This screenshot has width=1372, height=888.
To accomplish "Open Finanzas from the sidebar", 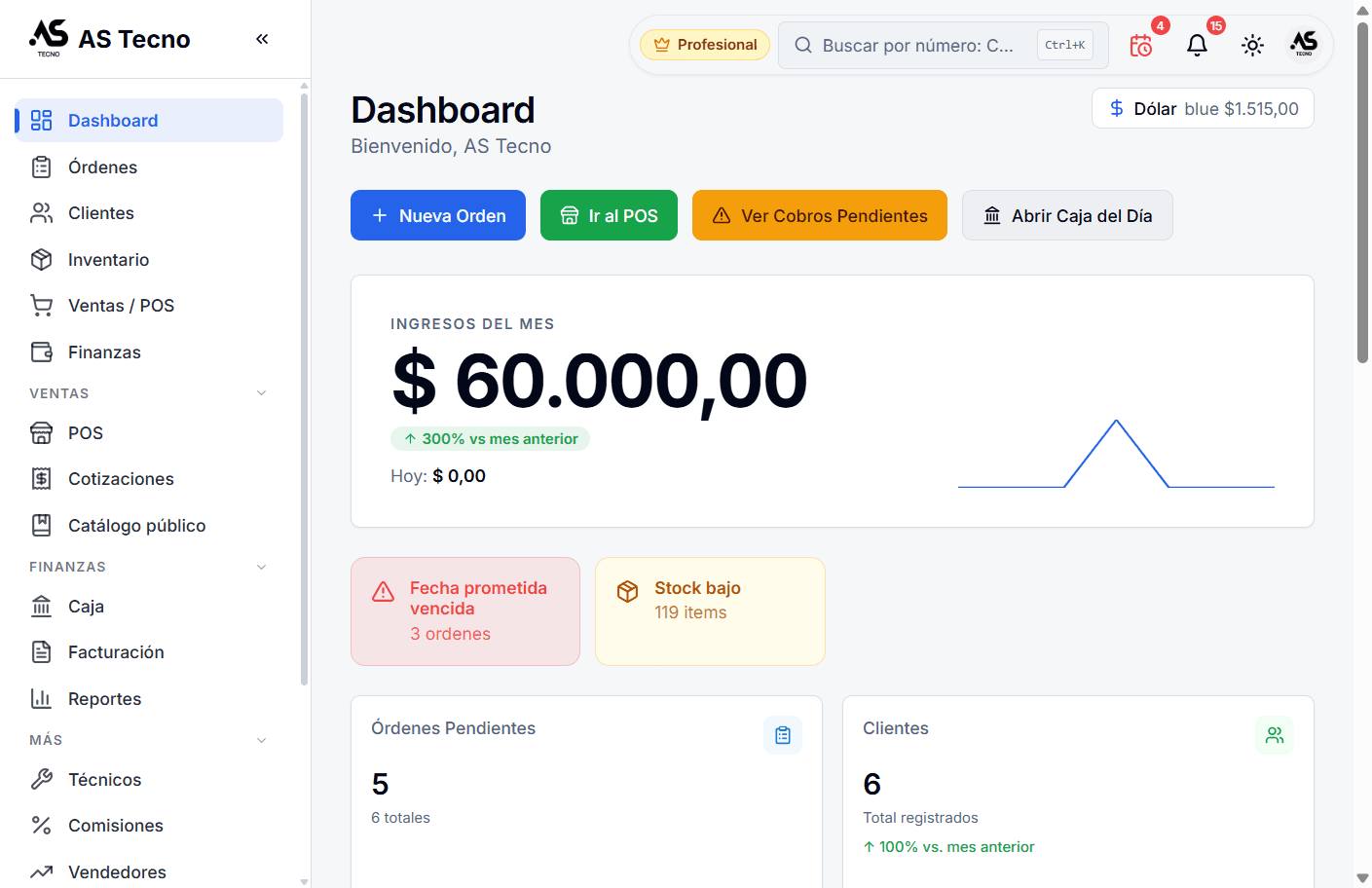I will (149, 352).
